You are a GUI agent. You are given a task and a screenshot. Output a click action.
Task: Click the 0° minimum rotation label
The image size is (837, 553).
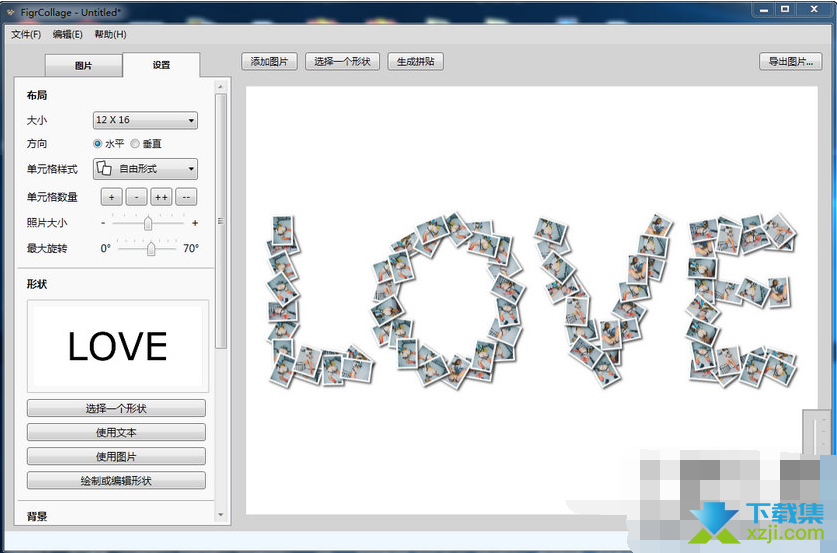(x=106, y=248)
